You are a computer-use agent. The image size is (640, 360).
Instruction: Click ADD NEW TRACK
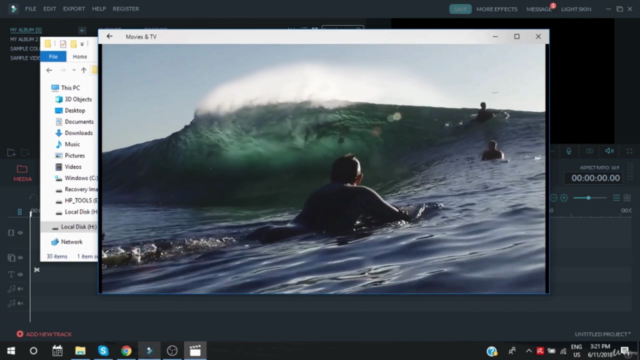pos(44,334)
